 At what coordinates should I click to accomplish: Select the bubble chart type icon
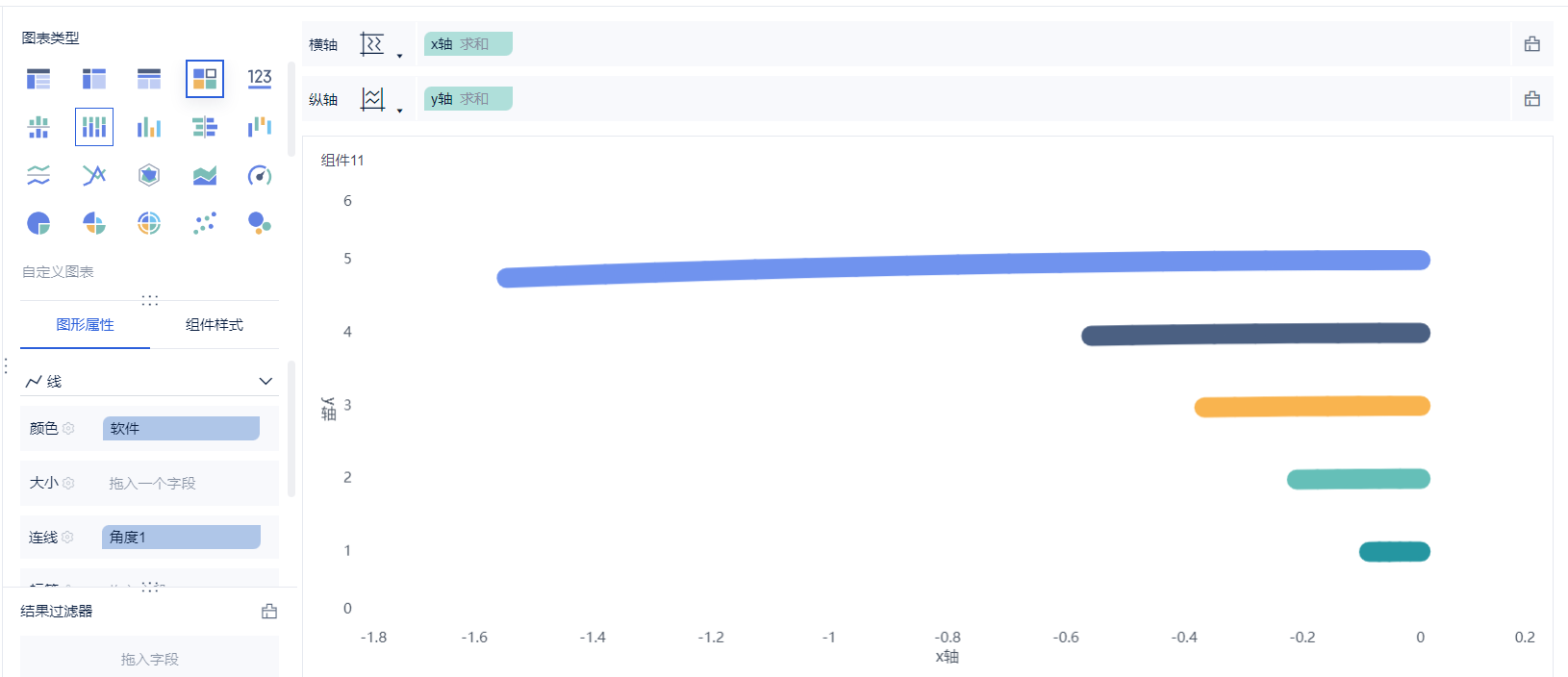coord(260,223)
